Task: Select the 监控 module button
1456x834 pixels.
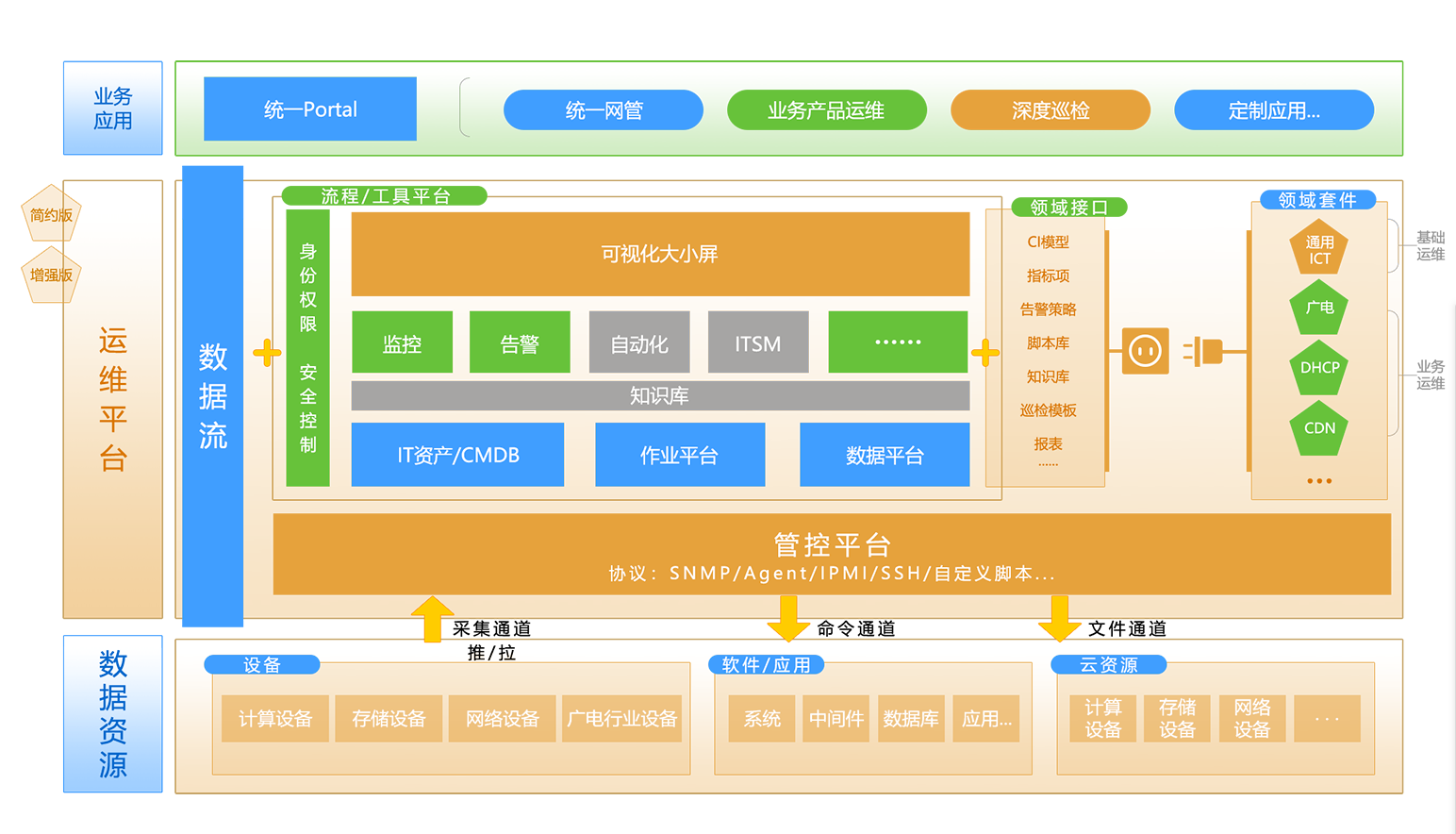Action: 402,342
